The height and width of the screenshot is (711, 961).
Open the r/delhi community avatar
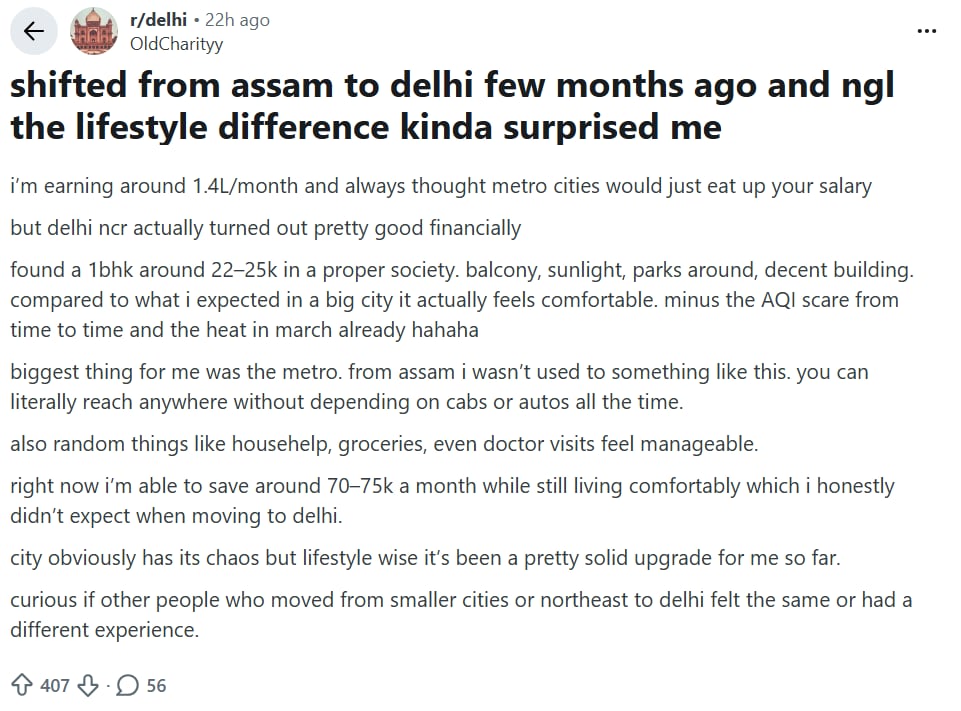(x=94, y=31)
